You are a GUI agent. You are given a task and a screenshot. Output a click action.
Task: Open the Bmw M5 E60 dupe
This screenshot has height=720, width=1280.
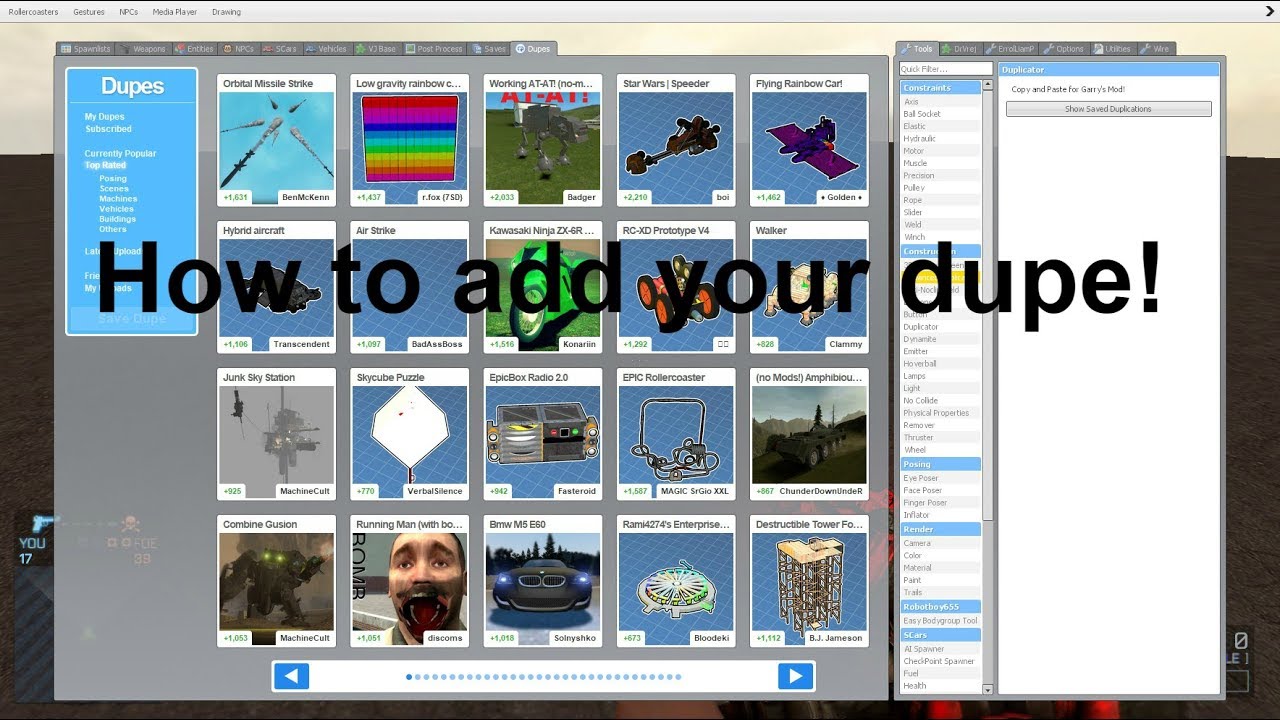pos(543,581)
